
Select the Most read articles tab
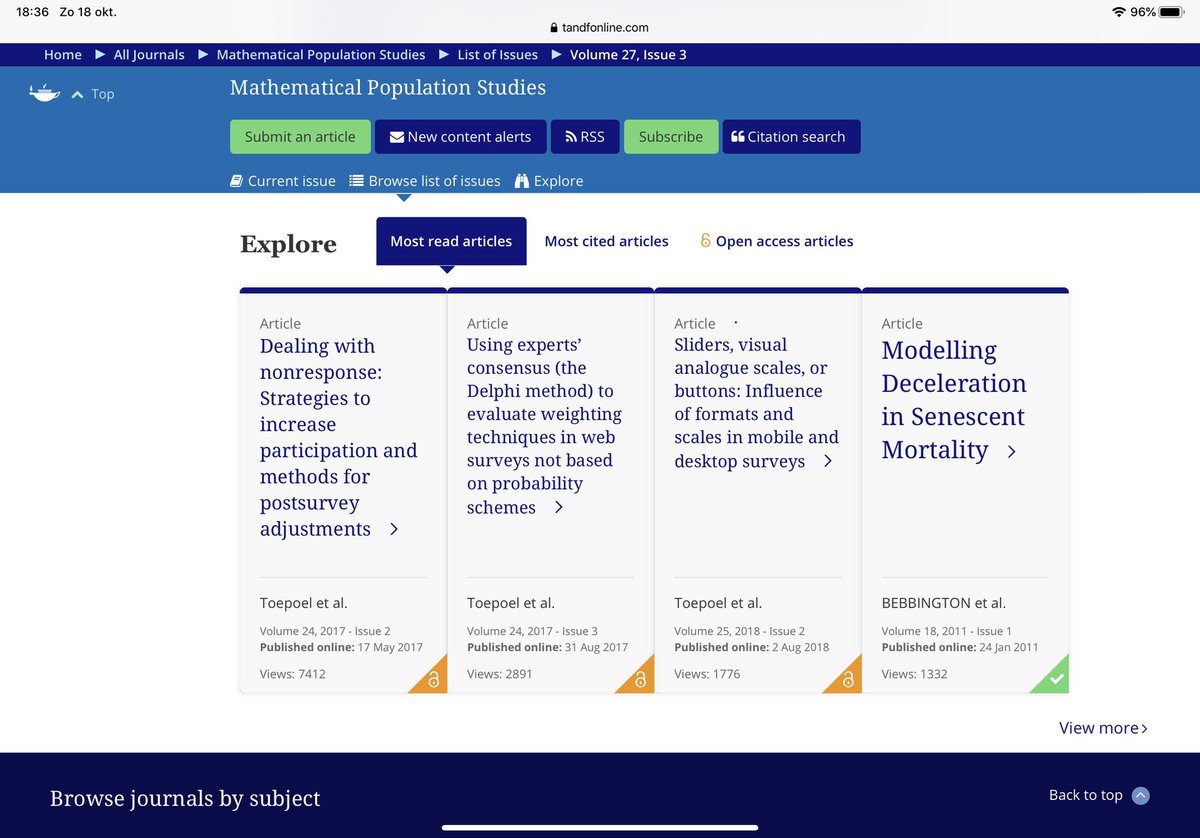coord(451,241)
